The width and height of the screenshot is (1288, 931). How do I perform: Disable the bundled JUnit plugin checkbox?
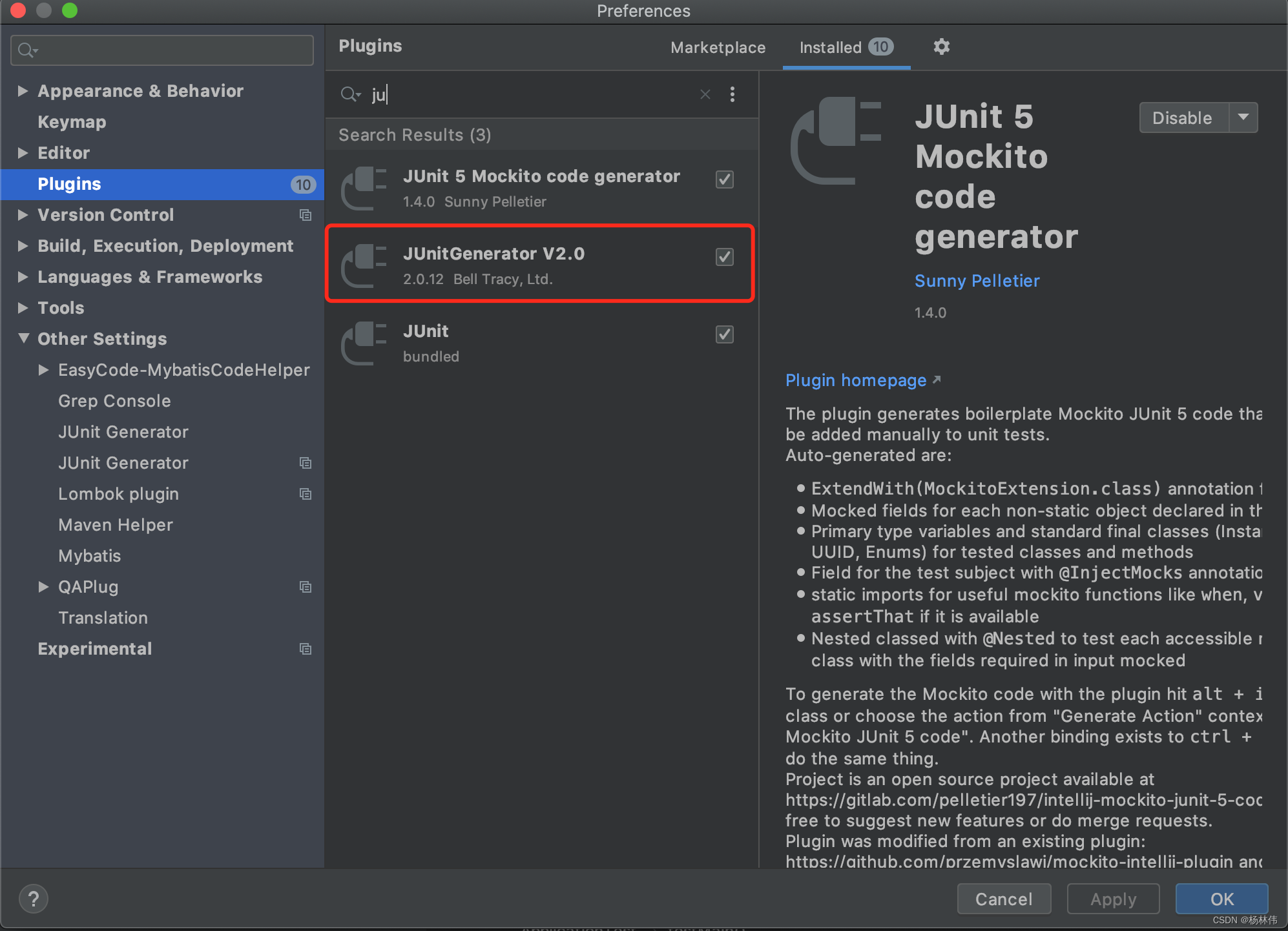724,334
